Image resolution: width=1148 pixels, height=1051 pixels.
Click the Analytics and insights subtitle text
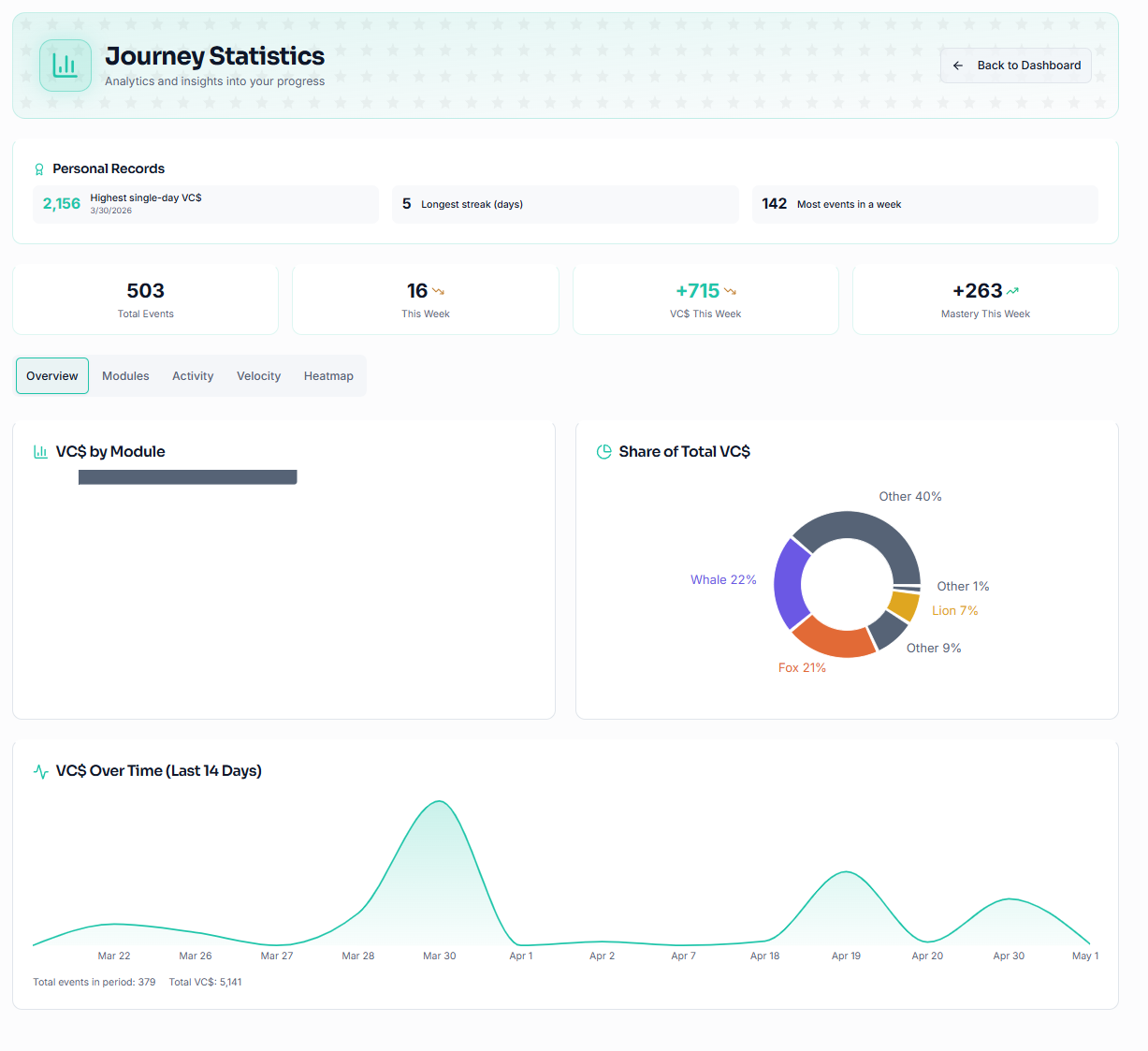215,81
